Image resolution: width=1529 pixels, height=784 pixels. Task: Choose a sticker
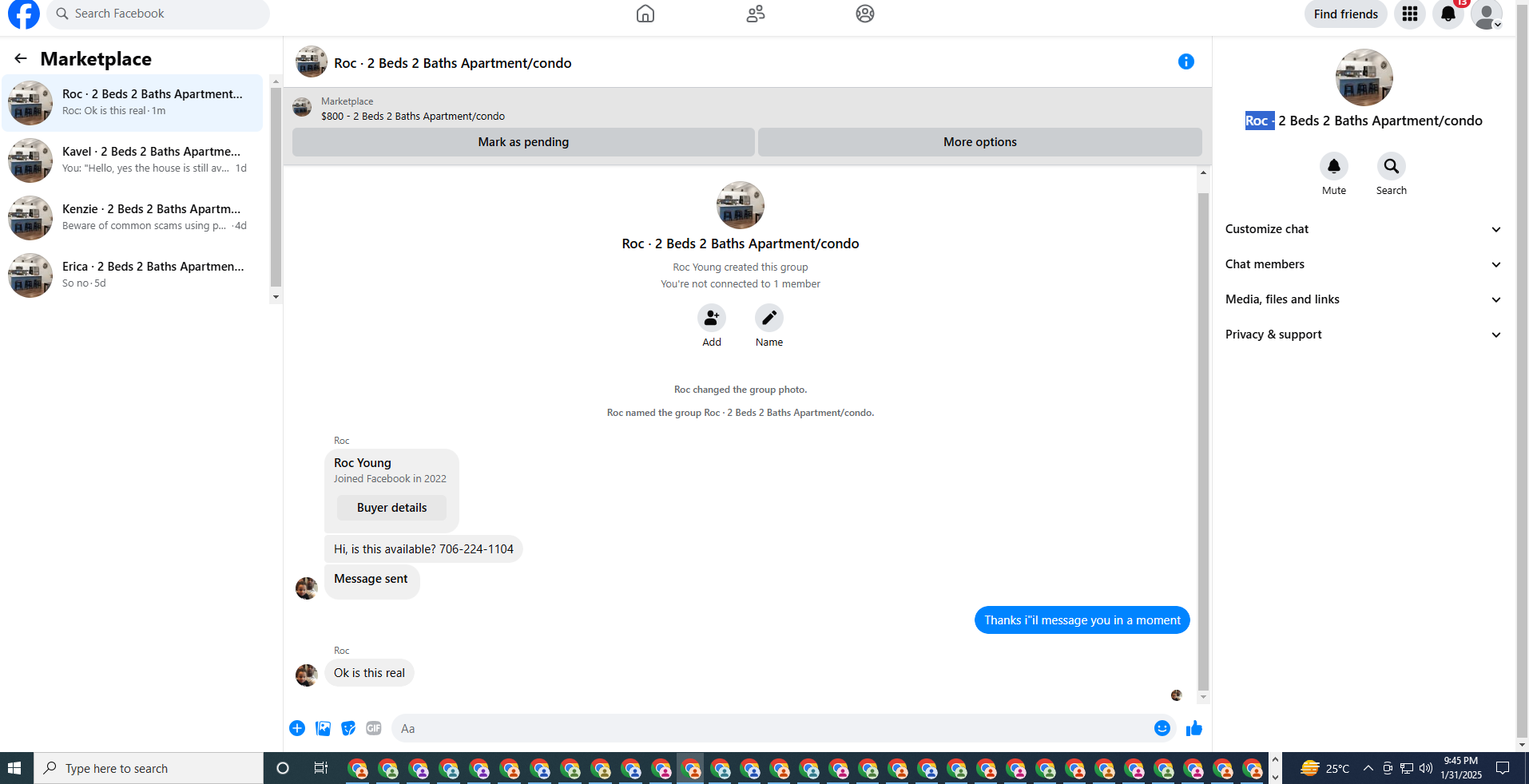click(348, 728)
